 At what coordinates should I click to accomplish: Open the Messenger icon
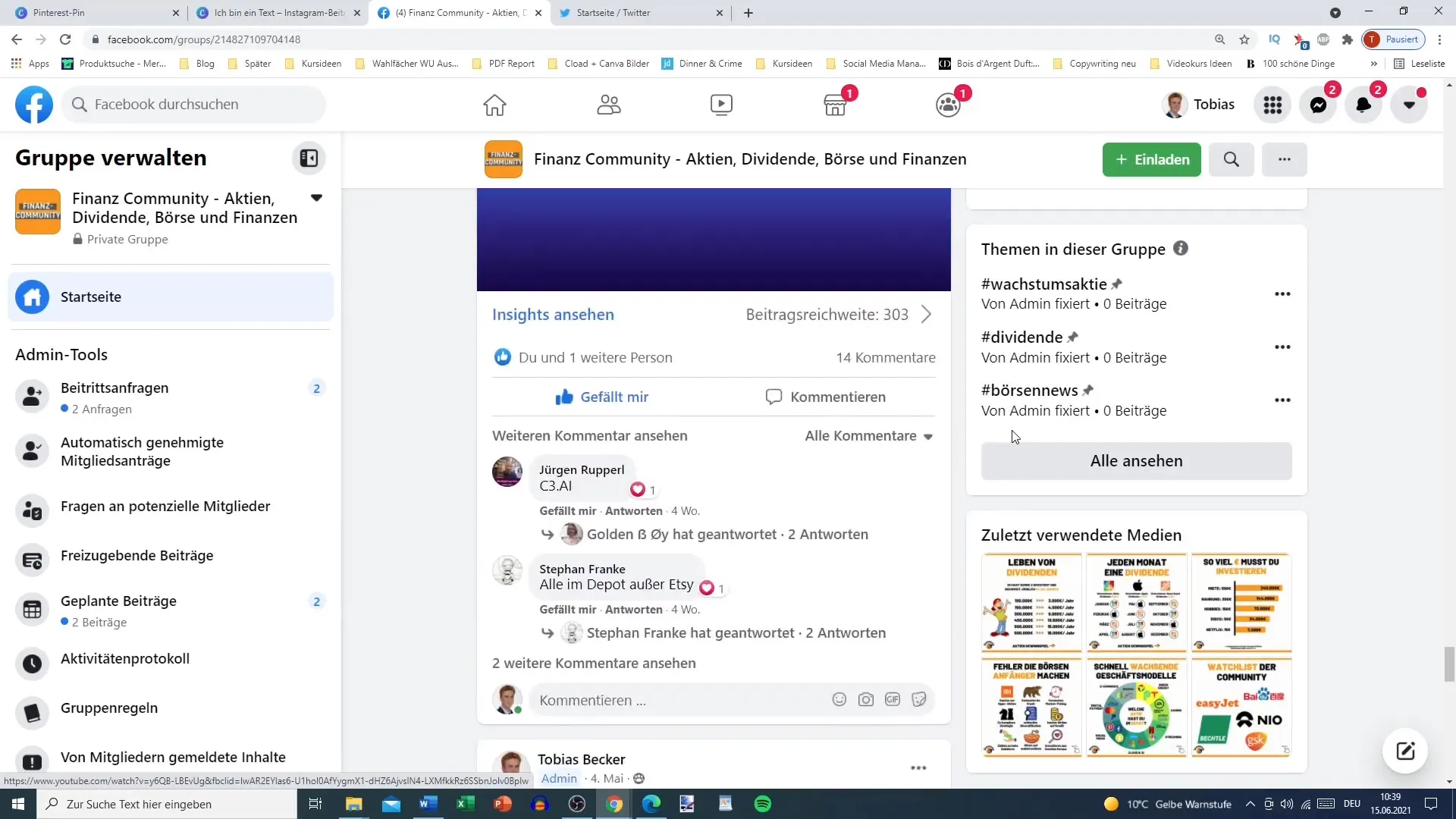(1318, 105)
